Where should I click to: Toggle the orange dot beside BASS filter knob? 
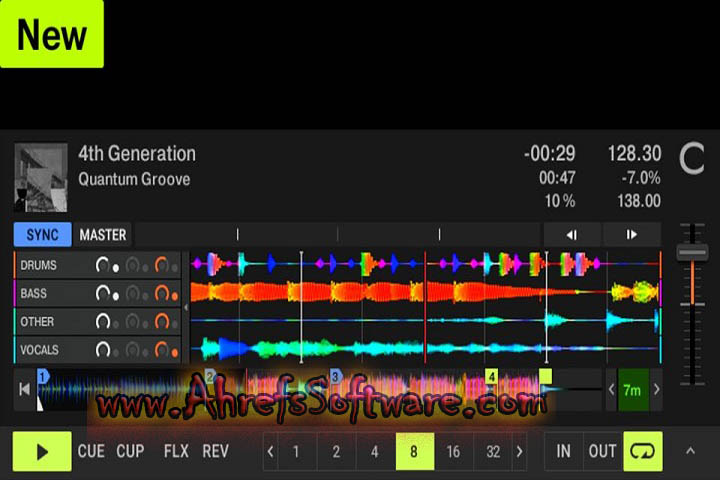174,296
